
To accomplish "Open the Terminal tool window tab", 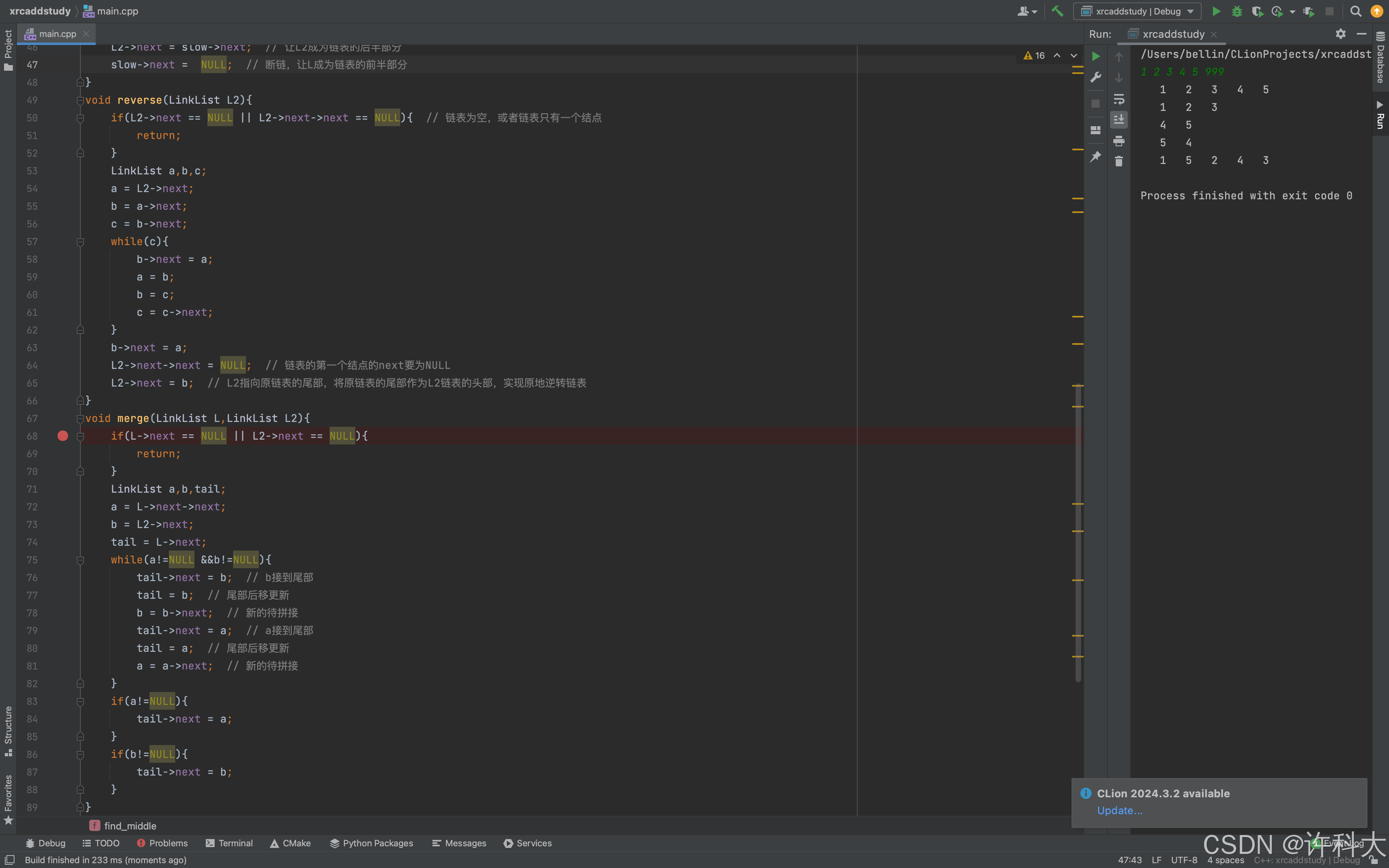I will [229, 843].
